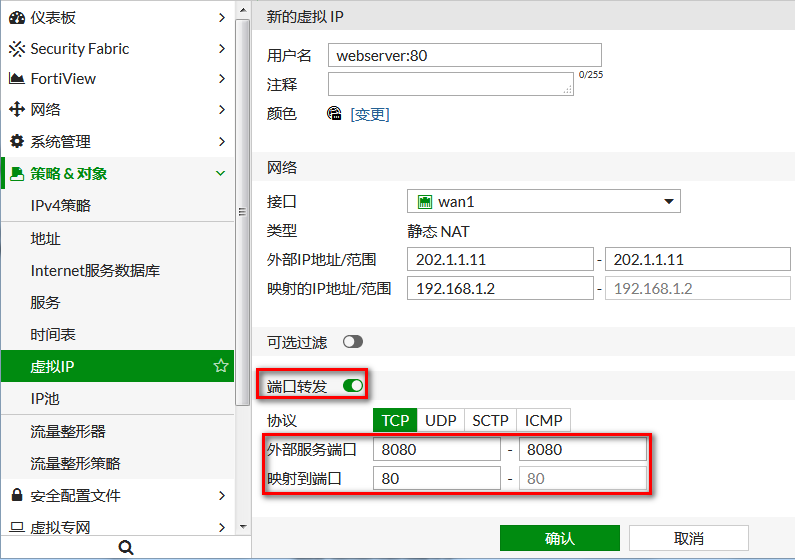Click the color palette icon

[x=334, y=113]
